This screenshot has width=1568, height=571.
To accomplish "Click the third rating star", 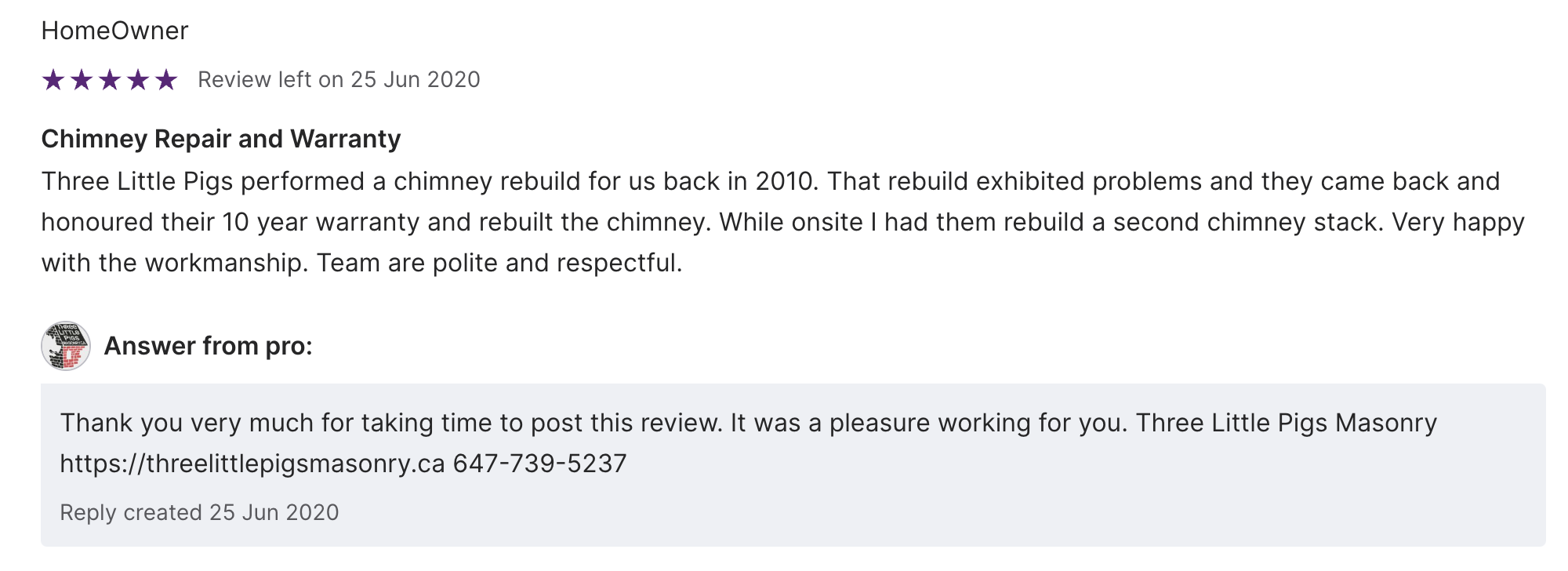I will pyautogui.click(x=110, y=80).
